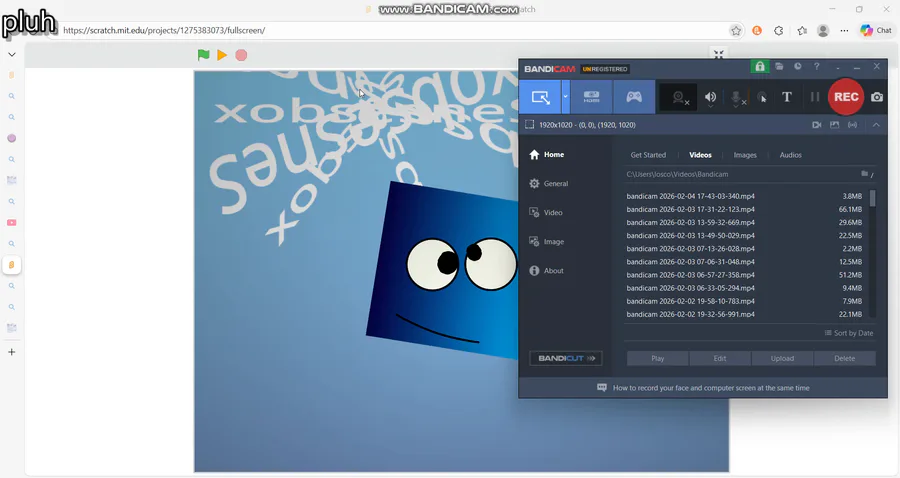
Task: Click the audio broadcast status icon
Action: pyautogui.click(x=853, y=125)
